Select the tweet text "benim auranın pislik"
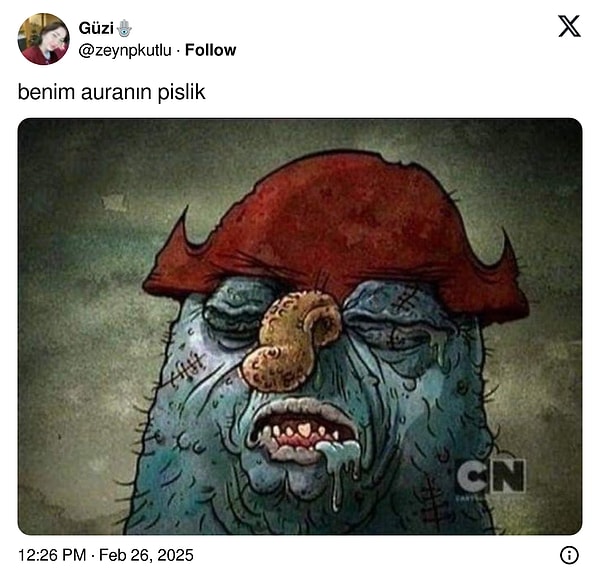 pyautogui.click(x=111, y=92)
